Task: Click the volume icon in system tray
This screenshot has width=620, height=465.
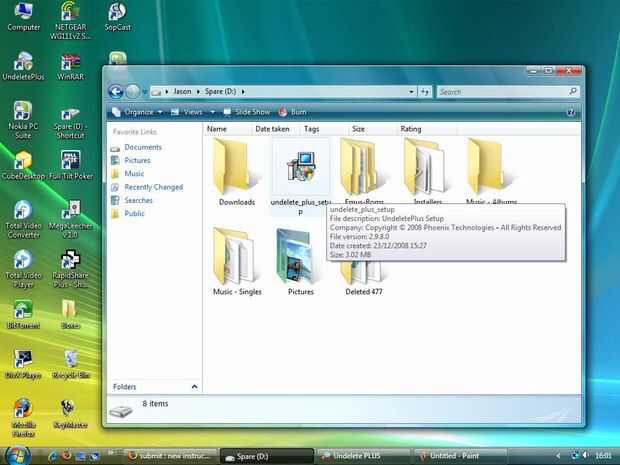Action: (x=585, y=456)
